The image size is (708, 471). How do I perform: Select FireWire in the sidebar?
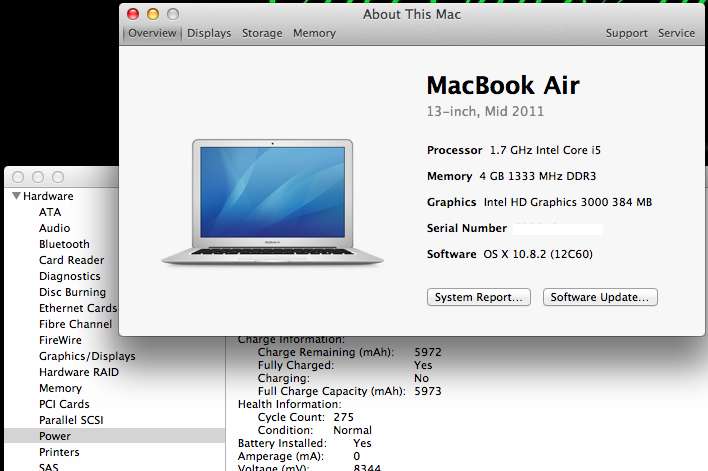click(60, 340)
